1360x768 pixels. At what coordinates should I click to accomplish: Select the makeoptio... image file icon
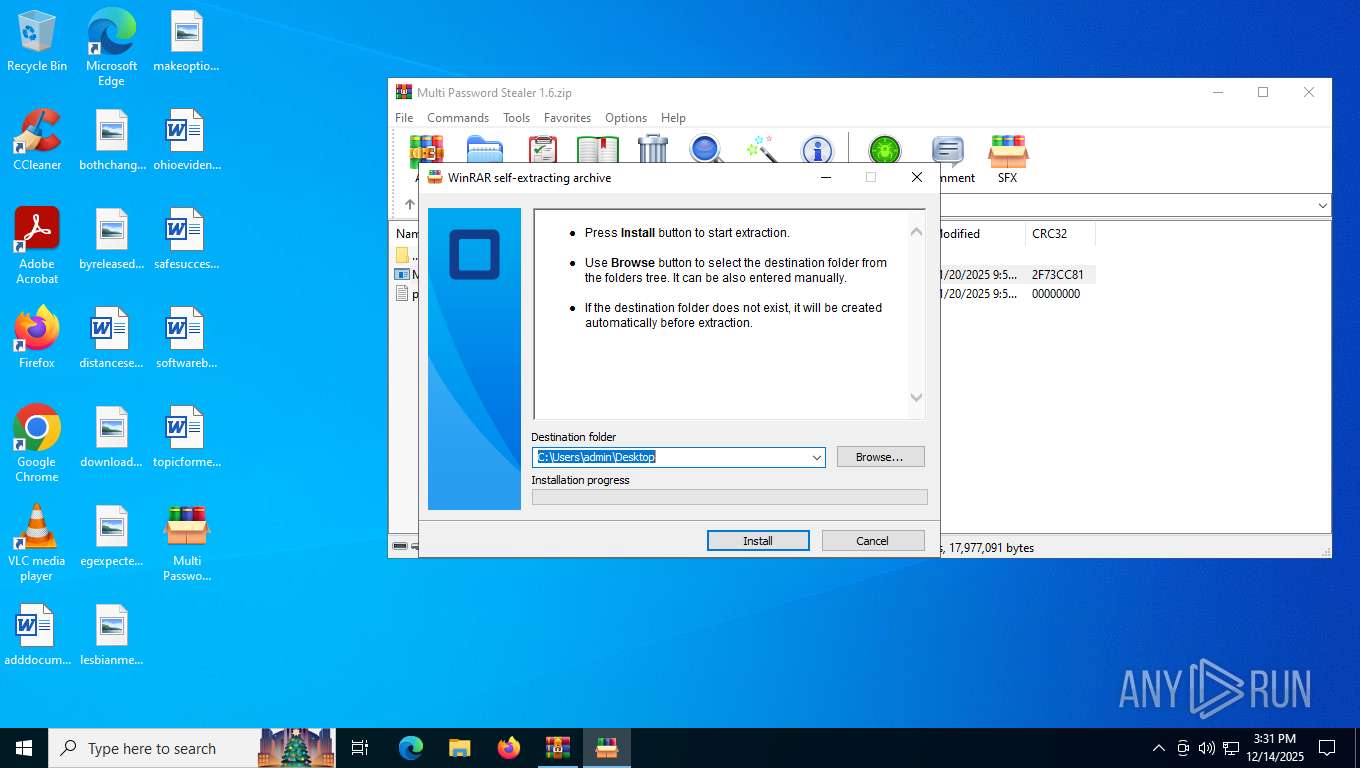(187, 41)
